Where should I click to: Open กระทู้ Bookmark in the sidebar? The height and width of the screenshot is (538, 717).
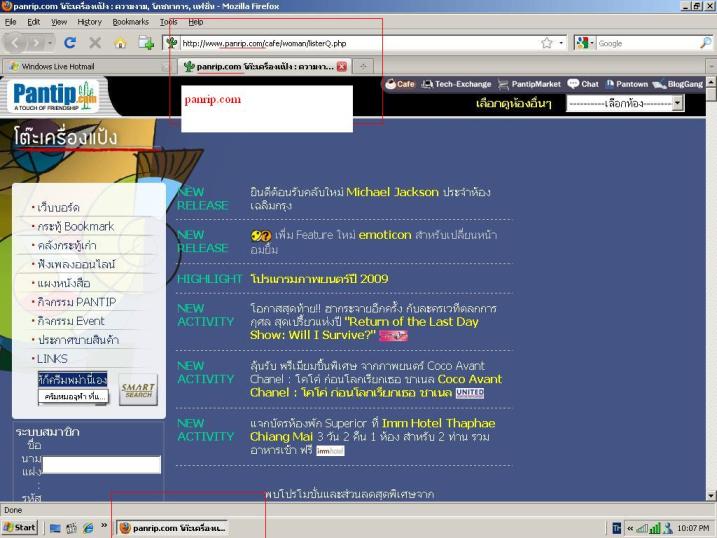(x=75, y=227)
